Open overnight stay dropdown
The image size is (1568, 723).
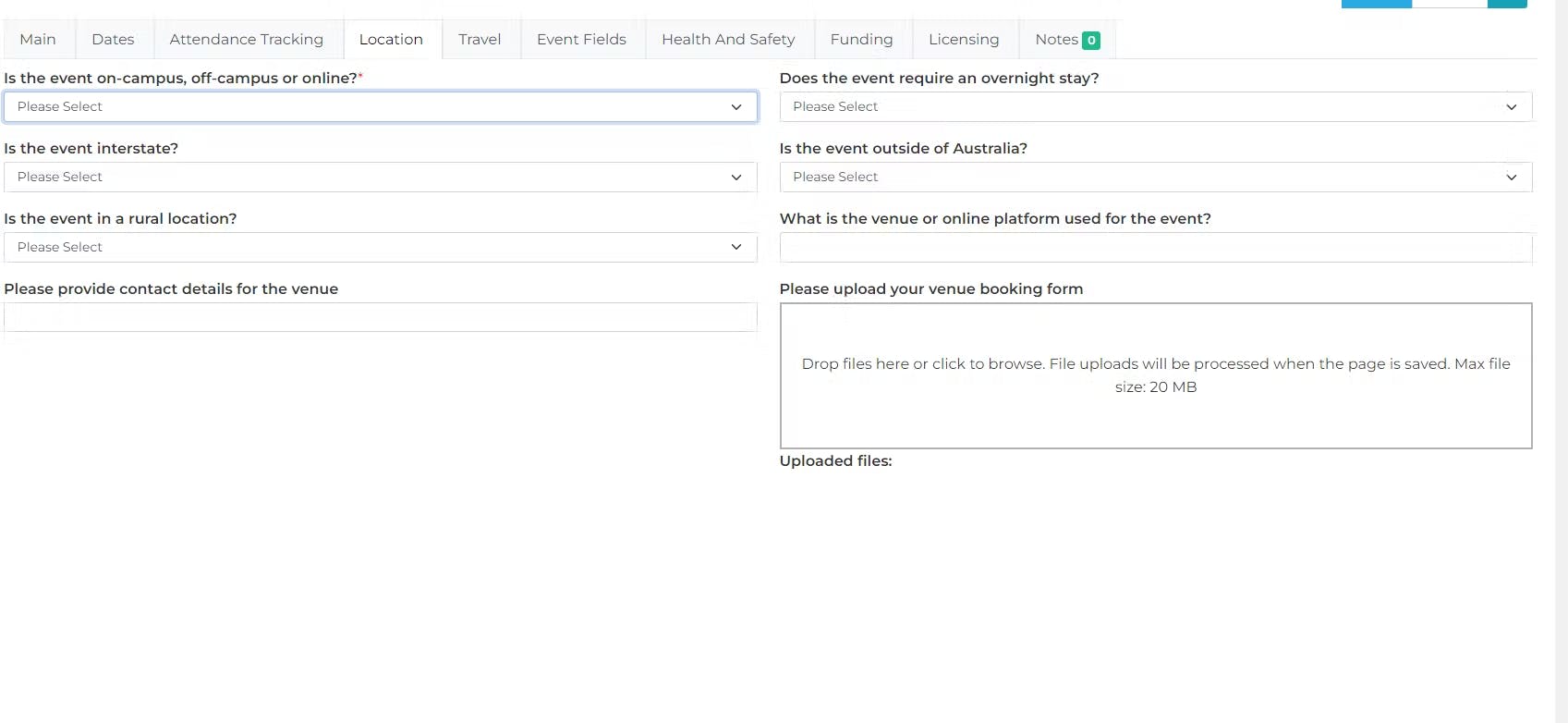pyautogui.click(x=1156, y=106)
